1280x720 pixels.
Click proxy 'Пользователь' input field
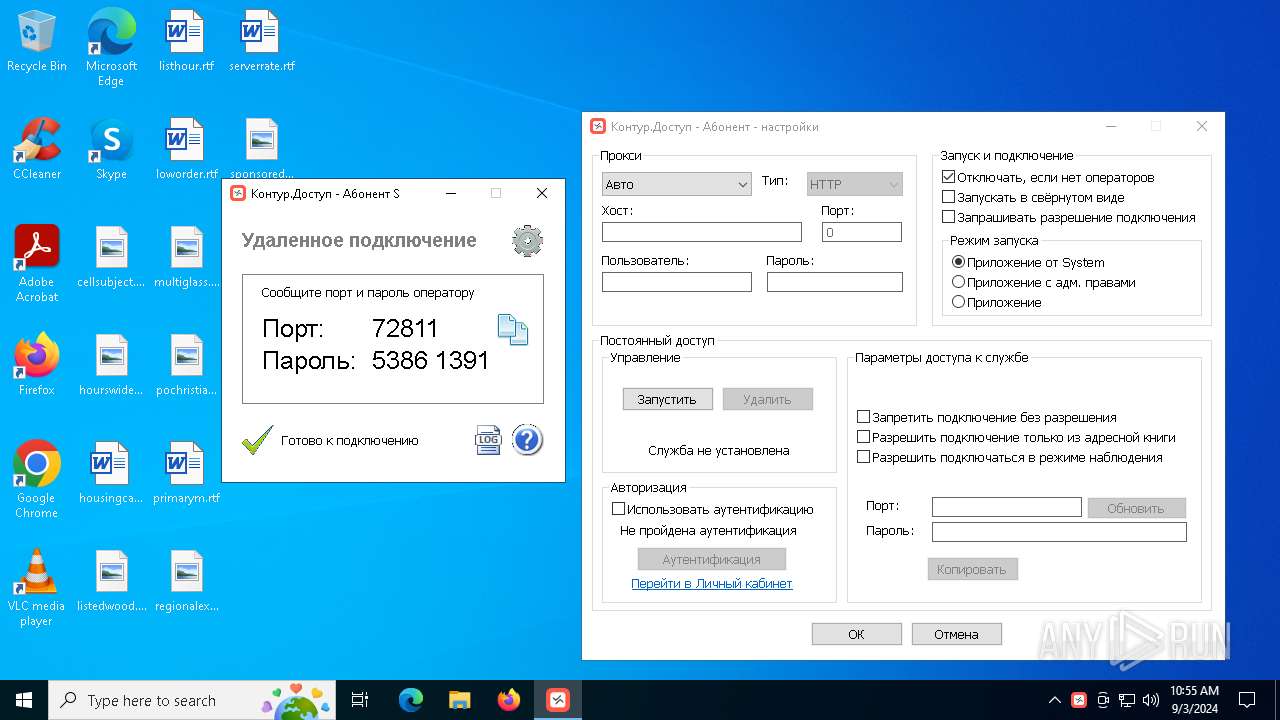[x=677, y=282]
